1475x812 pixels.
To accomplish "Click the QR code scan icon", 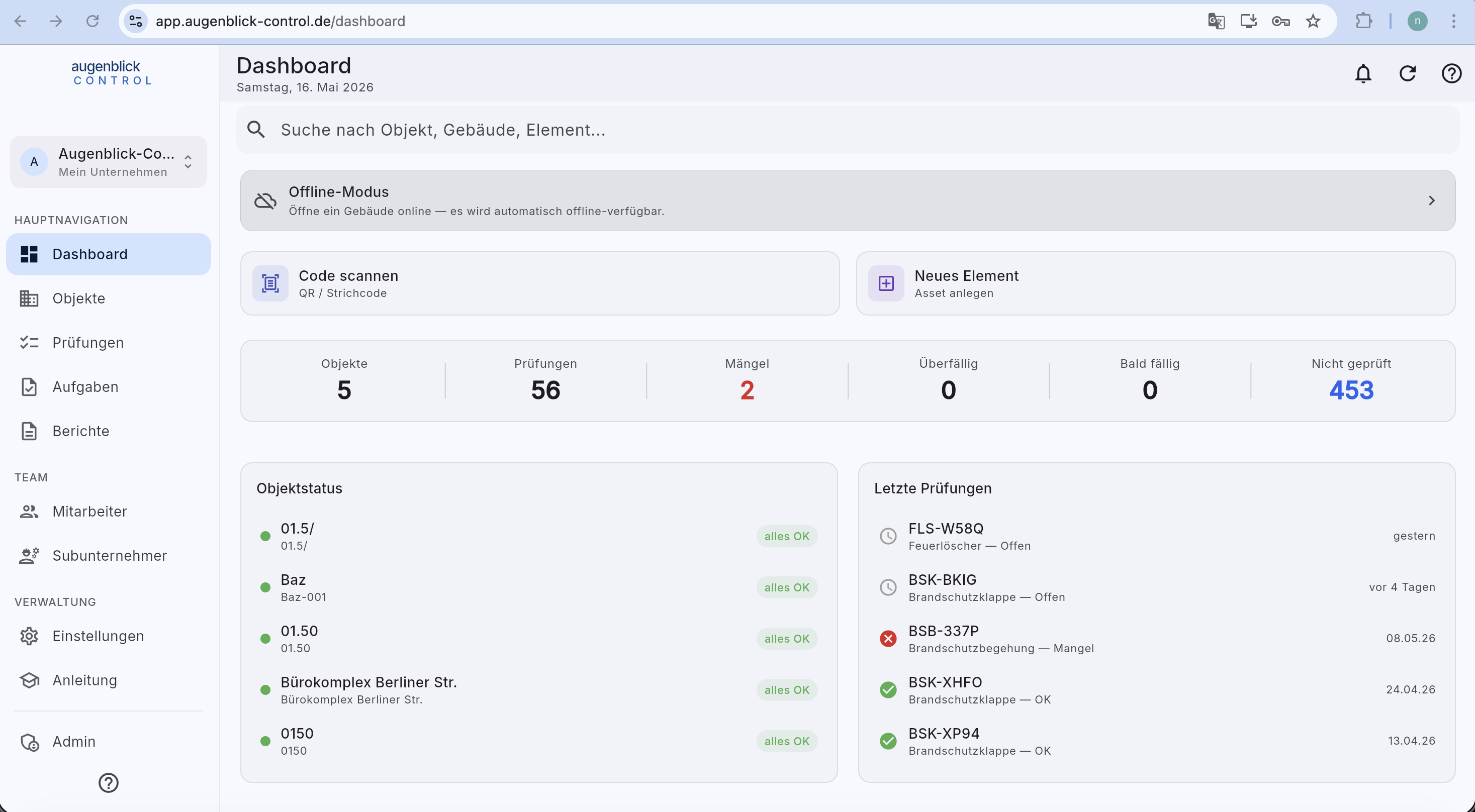I will pos(270,283).
